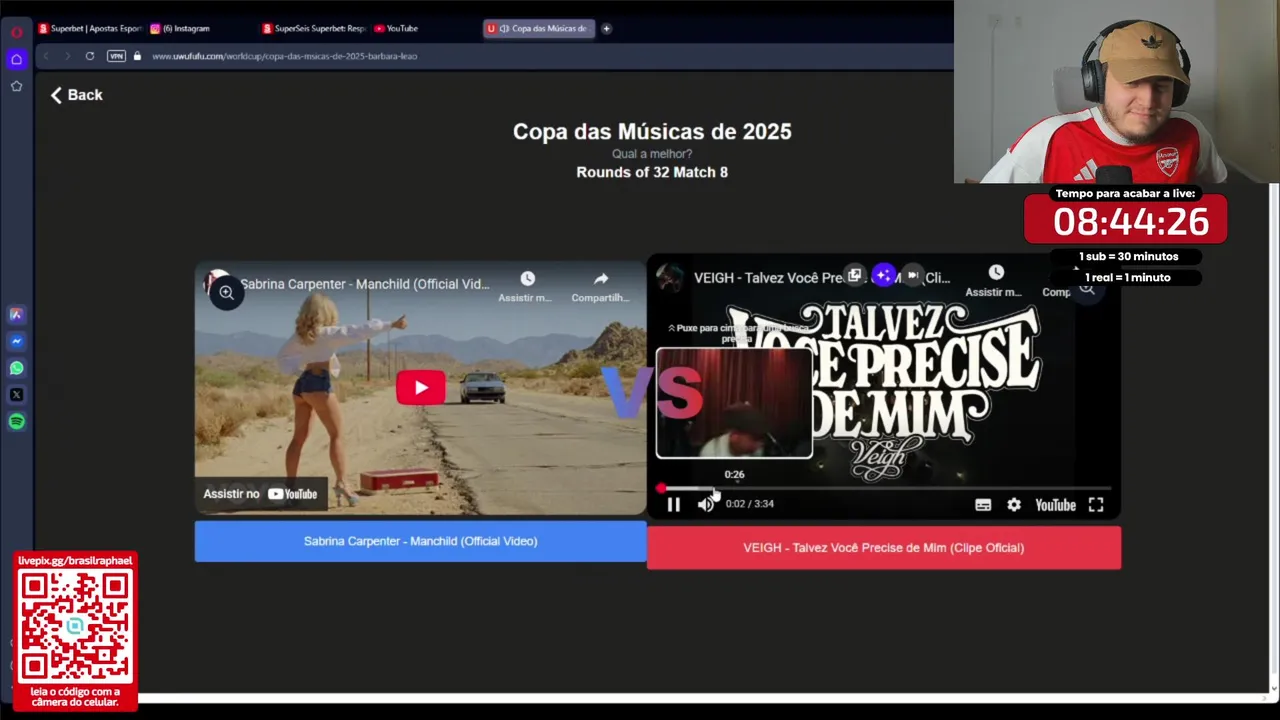Open Spotify from the sidebar
The height and width of the screenshot is (720, 1280).
[16, 422]
